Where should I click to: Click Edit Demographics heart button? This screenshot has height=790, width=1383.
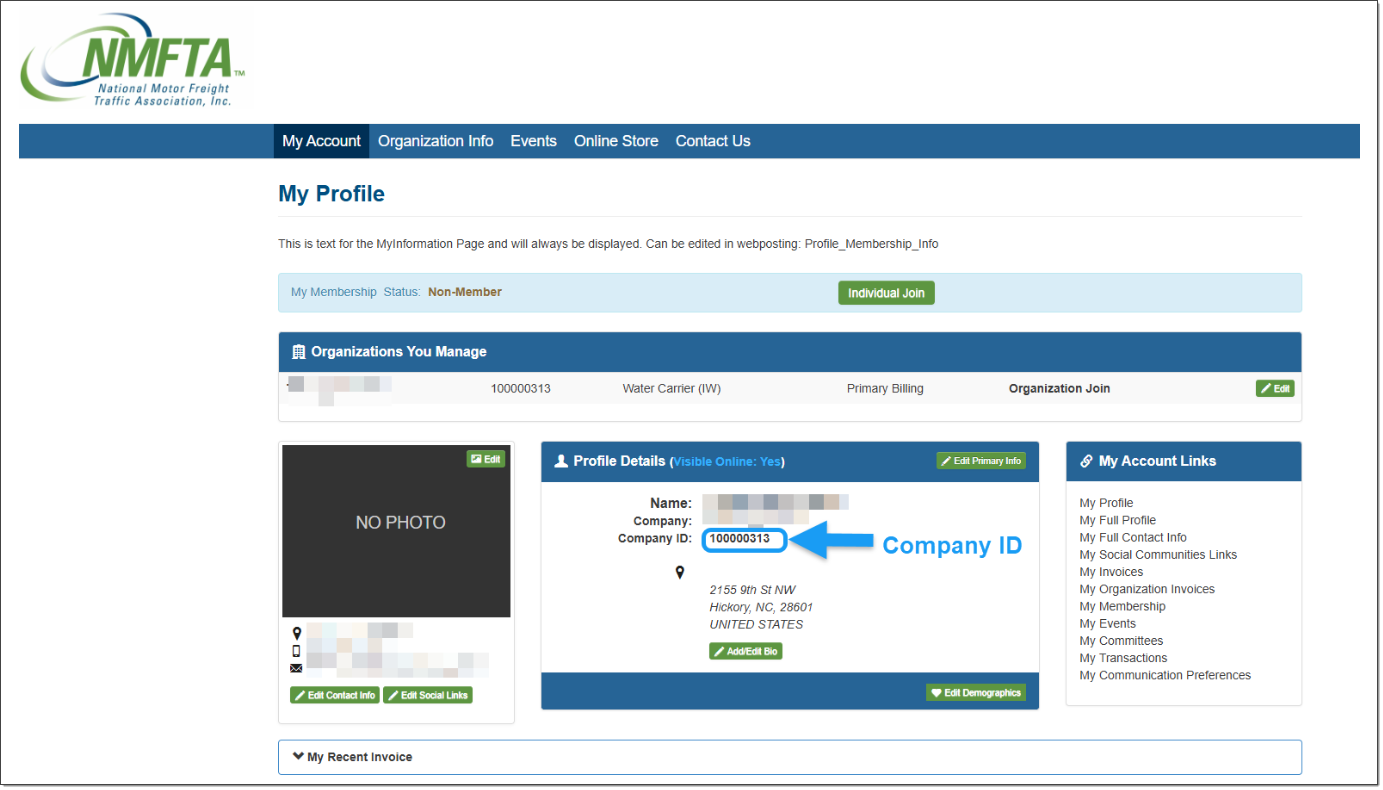[976, 693]
